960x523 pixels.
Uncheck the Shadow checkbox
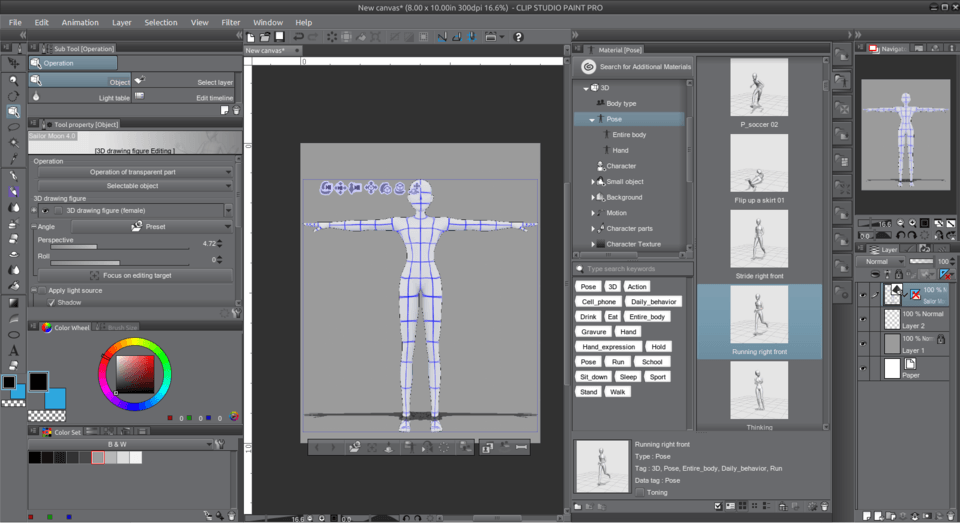point(52,302)
